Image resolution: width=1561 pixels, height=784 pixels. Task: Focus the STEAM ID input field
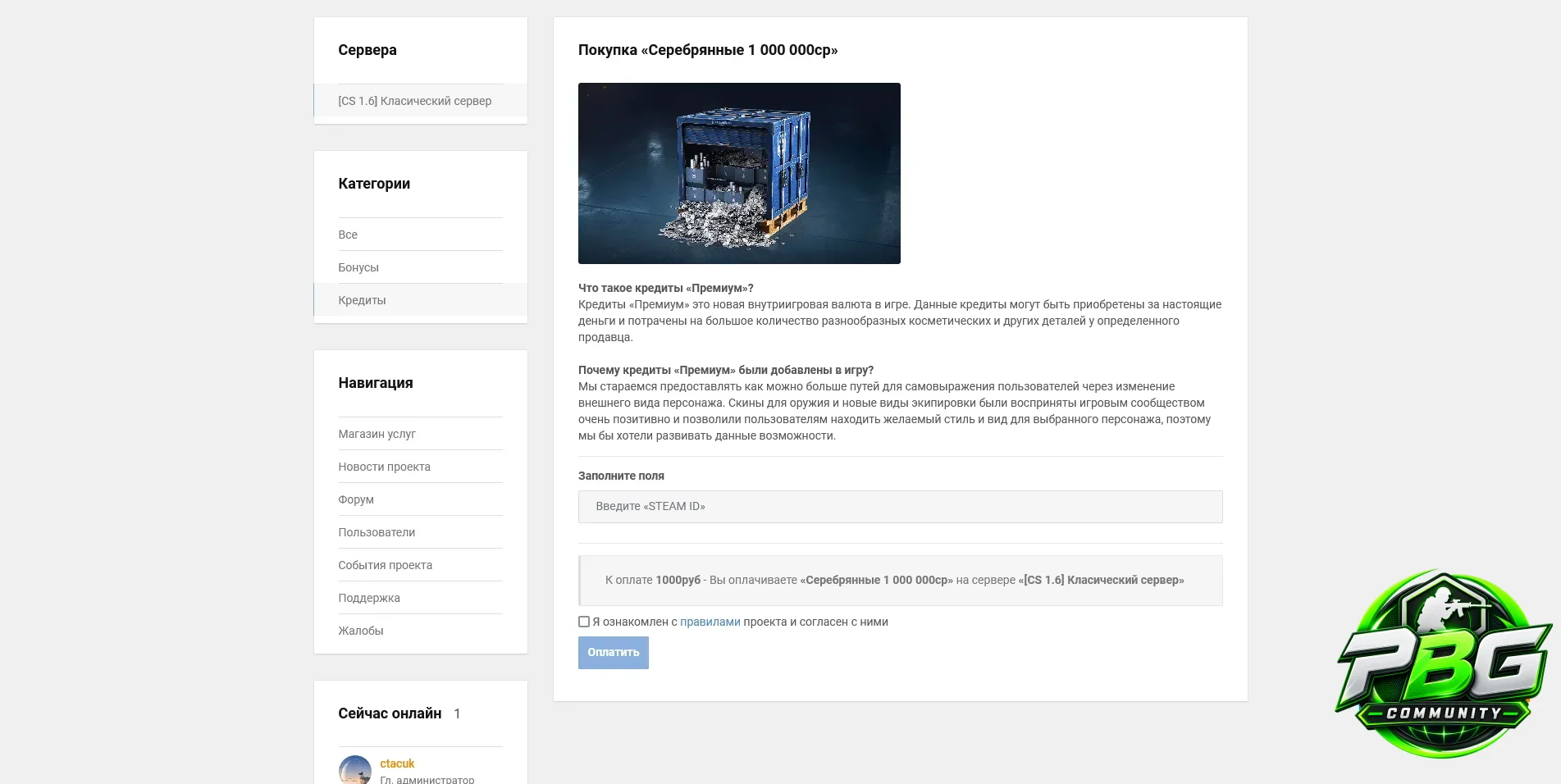(x=901, y=507)
